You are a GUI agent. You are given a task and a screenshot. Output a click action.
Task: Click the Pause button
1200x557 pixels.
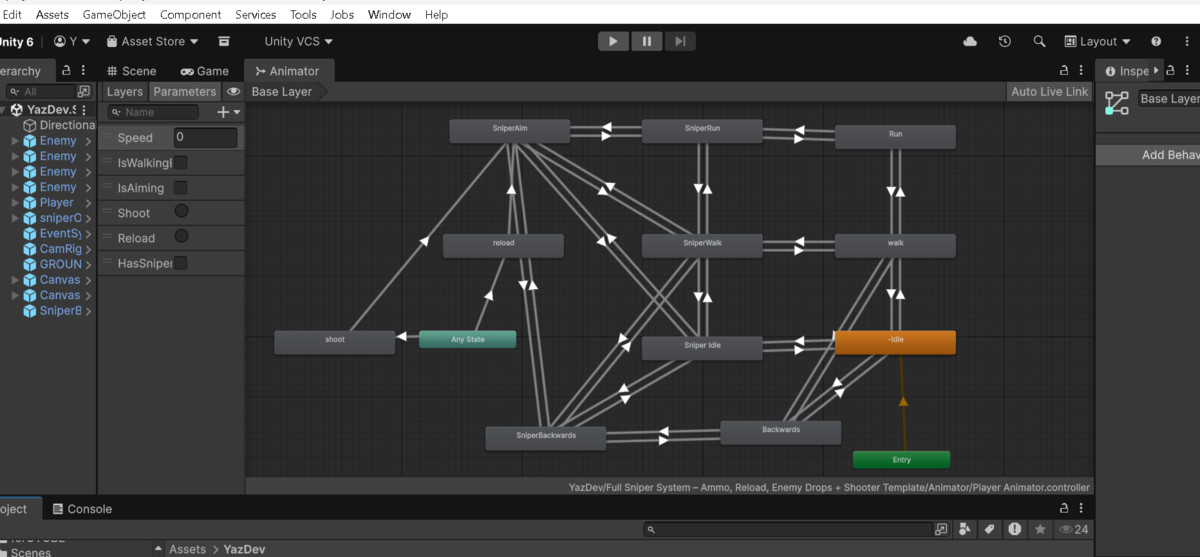pyautogui.click(x=647, y=41)
